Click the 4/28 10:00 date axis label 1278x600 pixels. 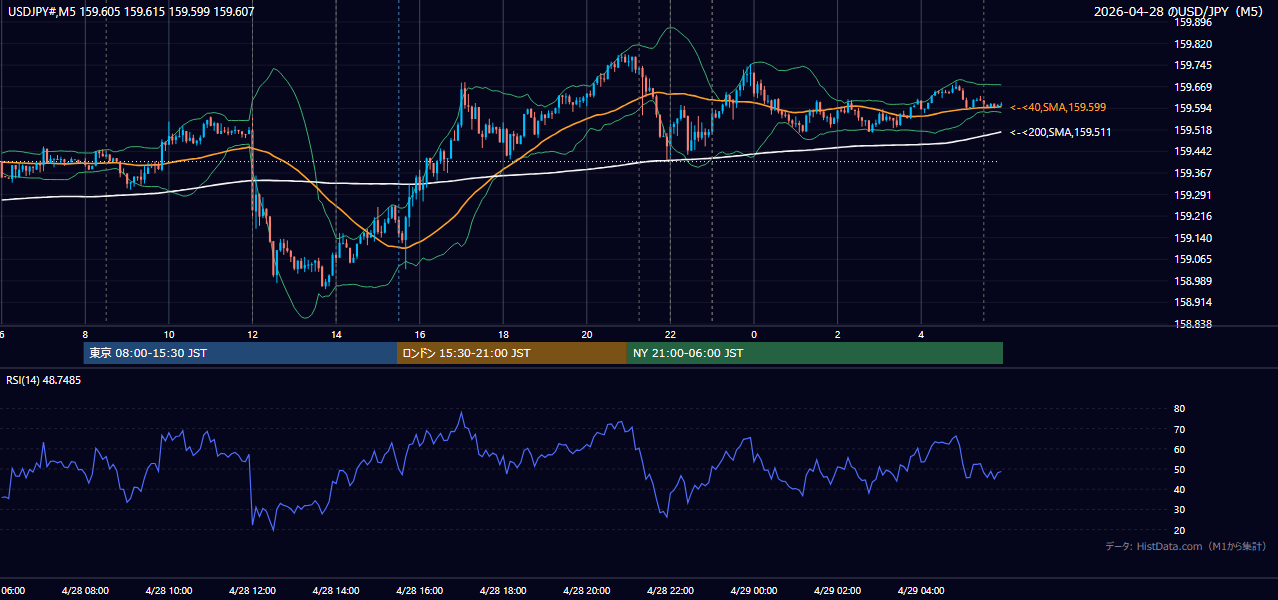169,591
